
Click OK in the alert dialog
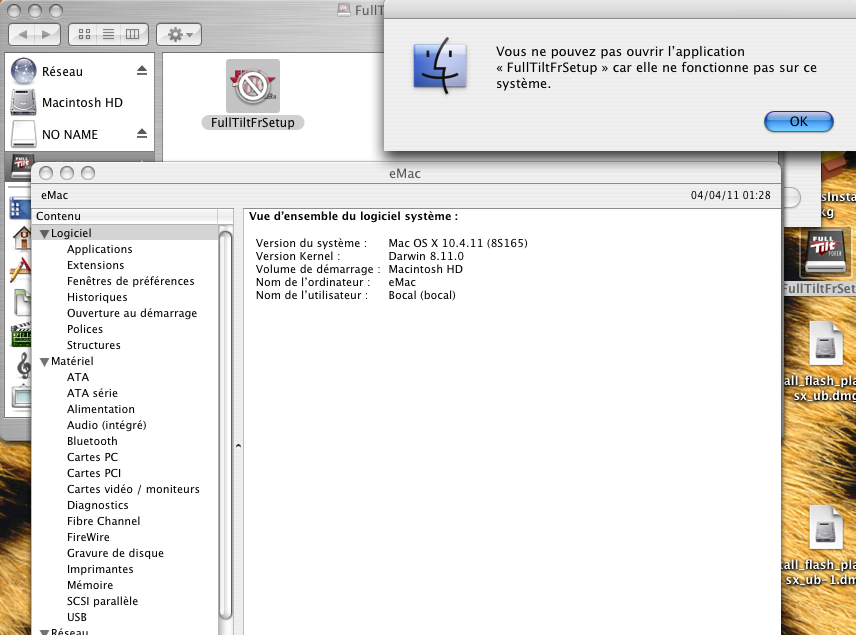coord(798,121)
